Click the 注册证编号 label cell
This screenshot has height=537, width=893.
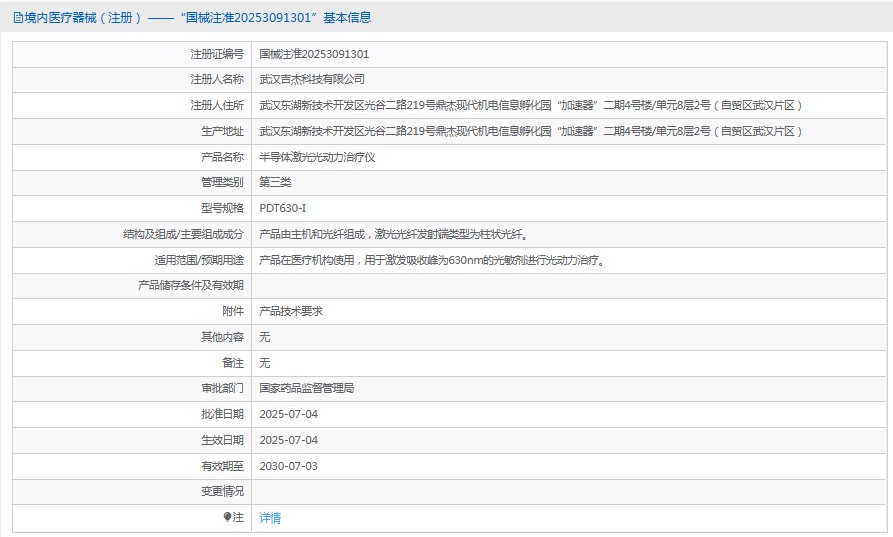pos(217,54)
